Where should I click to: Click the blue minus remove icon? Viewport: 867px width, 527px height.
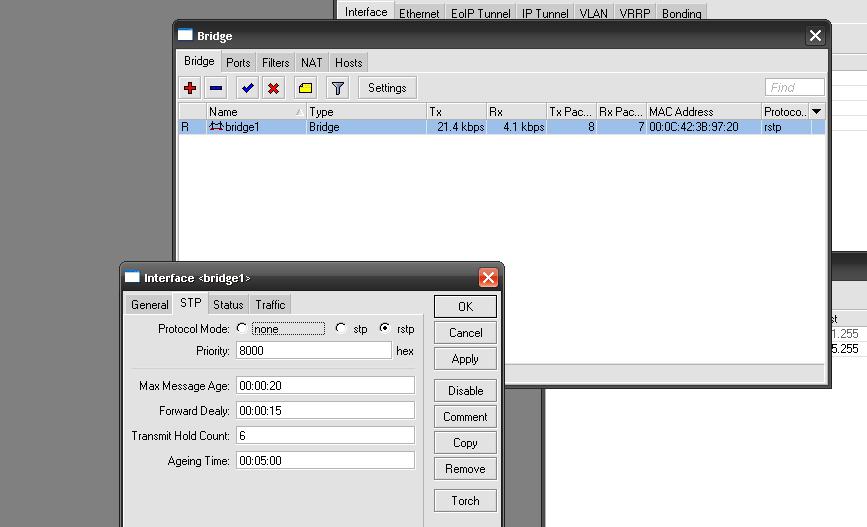click(216, 88)
